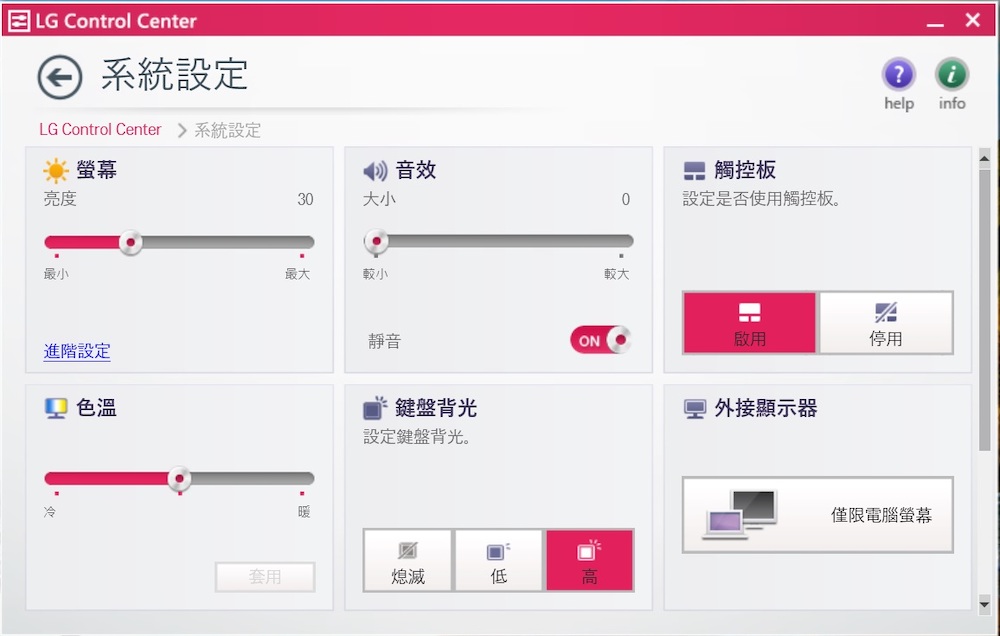The image size is (1000, 636).
Task: Click the 僅限電腦螢幕 external display button
Action: (818, 515)
